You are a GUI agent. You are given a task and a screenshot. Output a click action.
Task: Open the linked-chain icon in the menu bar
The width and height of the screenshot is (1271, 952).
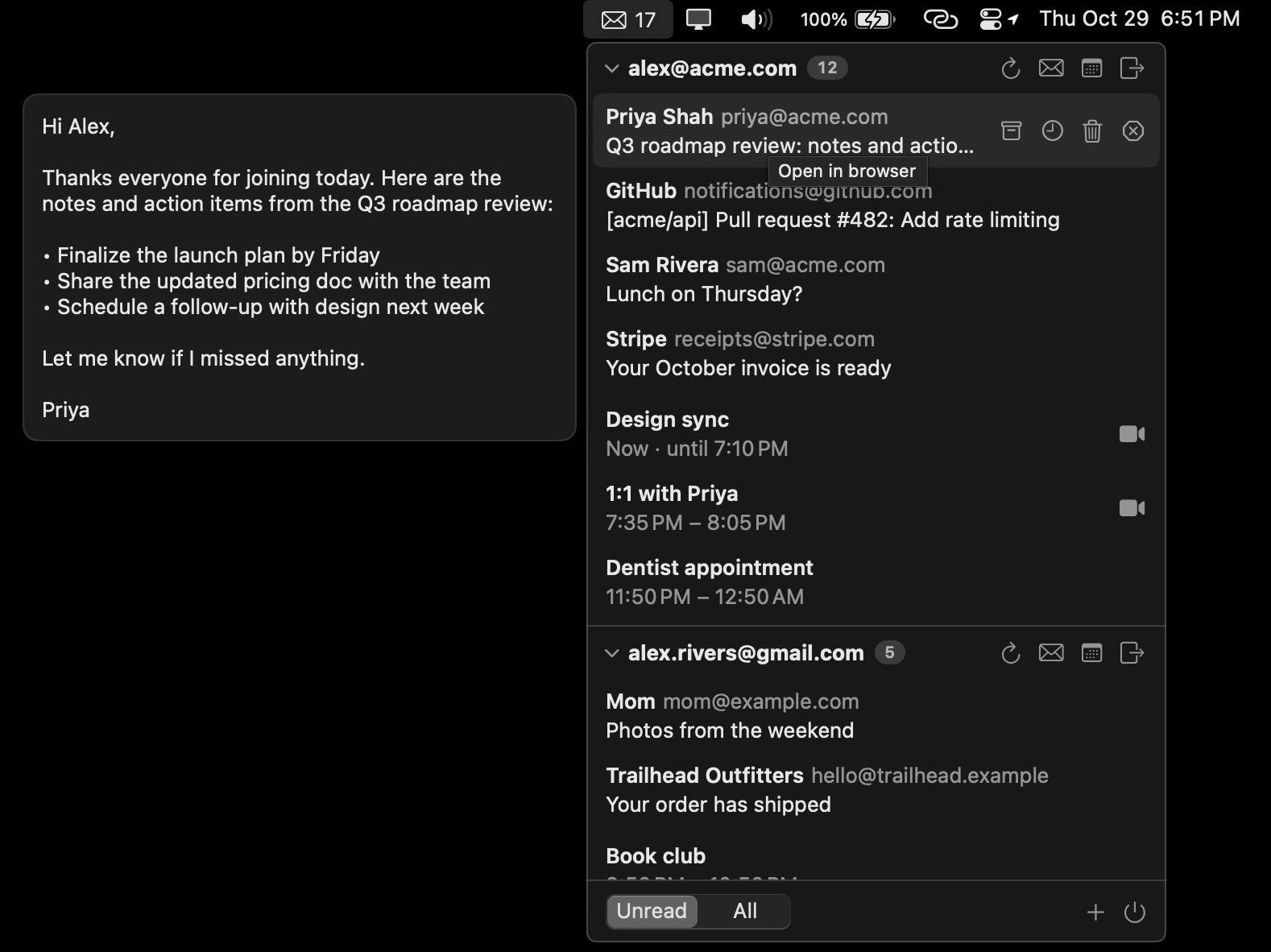[x=940, y=19]
